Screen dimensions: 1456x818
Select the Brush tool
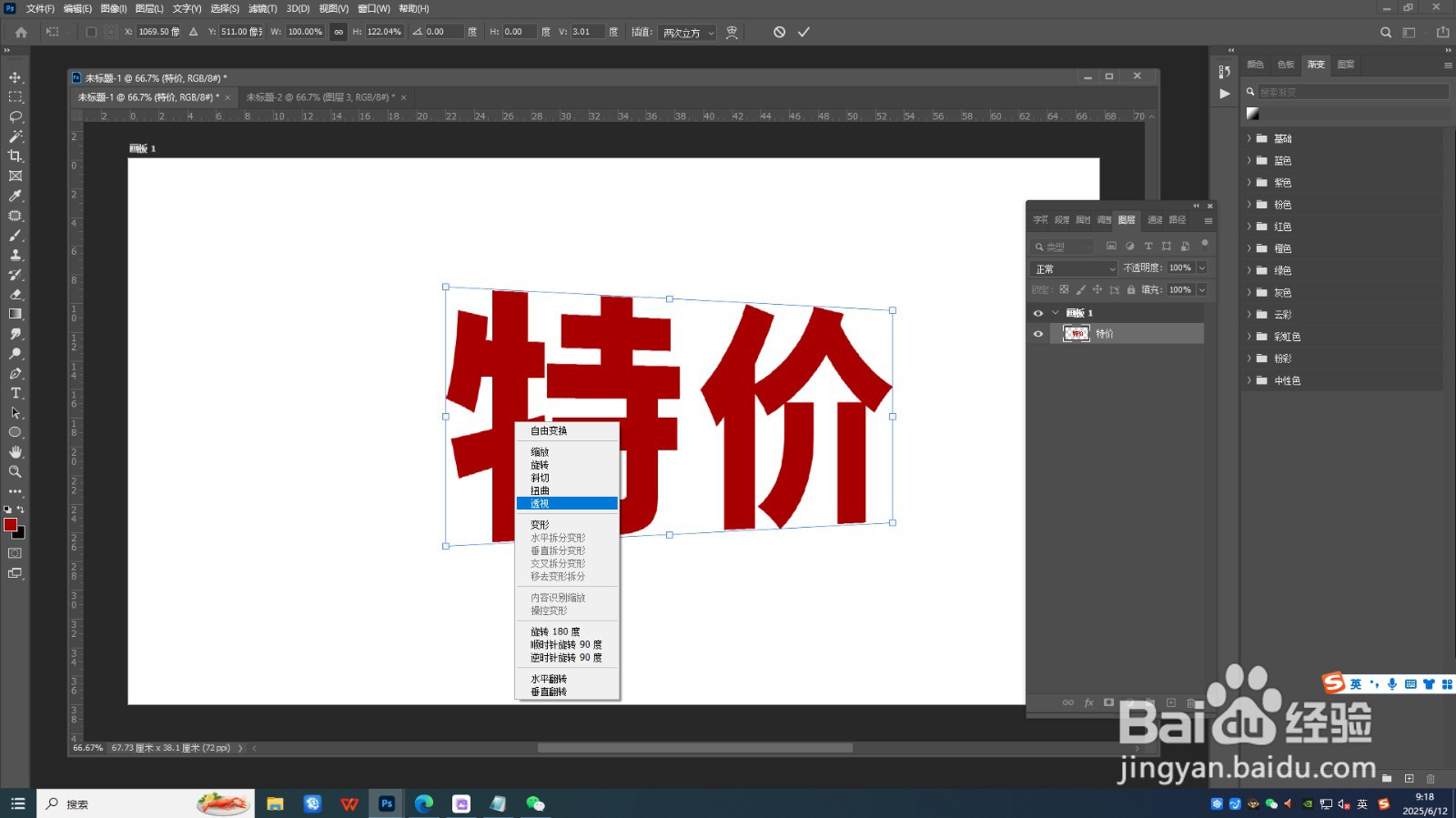15,235
